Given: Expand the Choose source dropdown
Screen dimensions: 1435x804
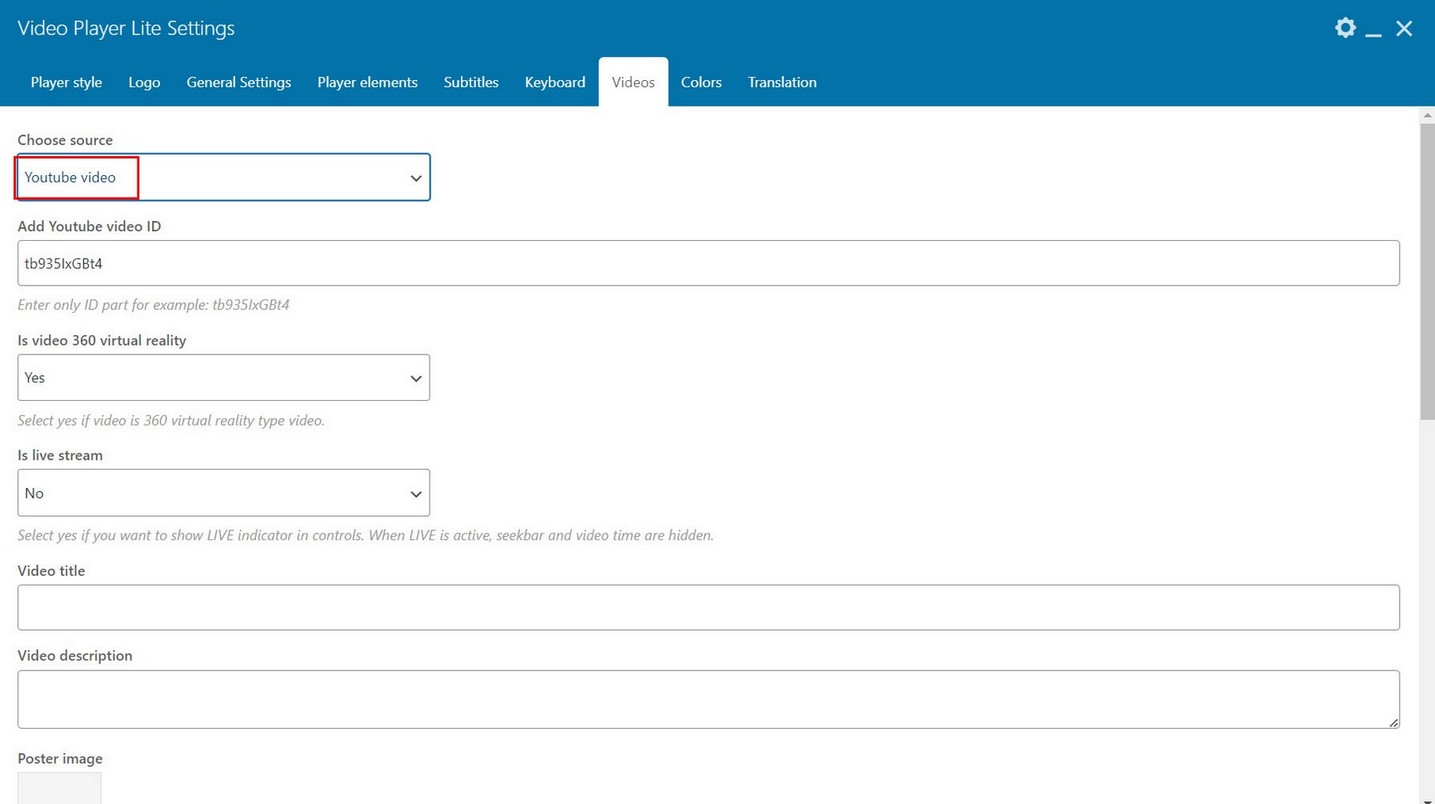Looking at the screenshot, I should (224, 177).
